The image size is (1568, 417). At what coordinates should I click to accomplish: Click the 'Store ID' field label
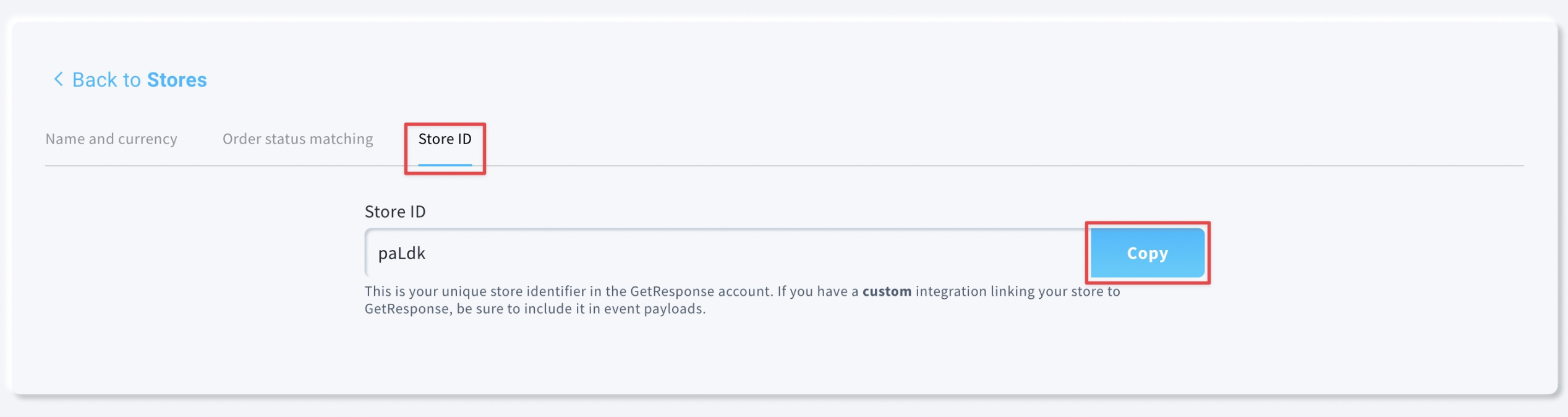(x=395, y=212)
